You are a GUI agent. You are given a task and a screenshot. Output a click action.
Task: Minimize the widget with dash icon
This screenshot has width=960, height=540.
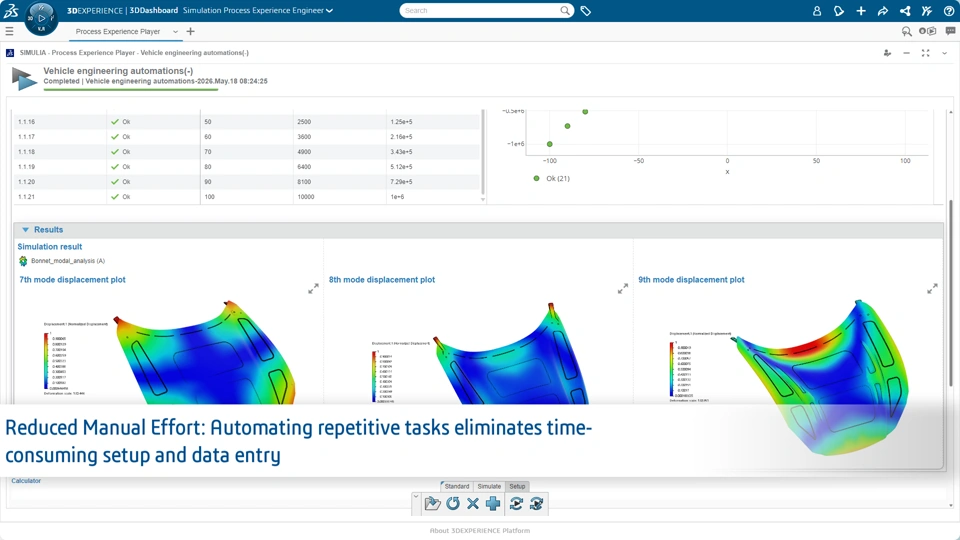906,53
